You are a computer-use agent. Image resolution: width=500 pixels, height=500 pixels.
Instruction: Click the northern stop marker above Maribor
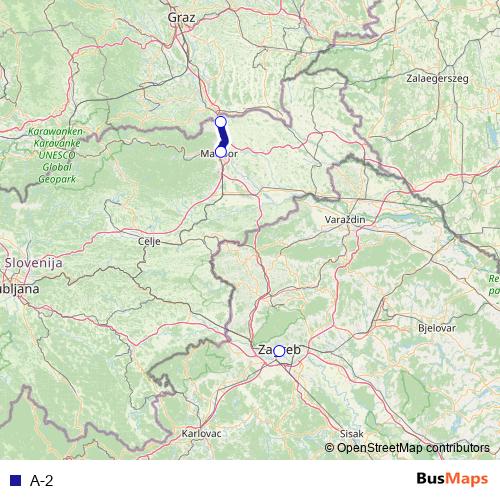coord(221,122)
